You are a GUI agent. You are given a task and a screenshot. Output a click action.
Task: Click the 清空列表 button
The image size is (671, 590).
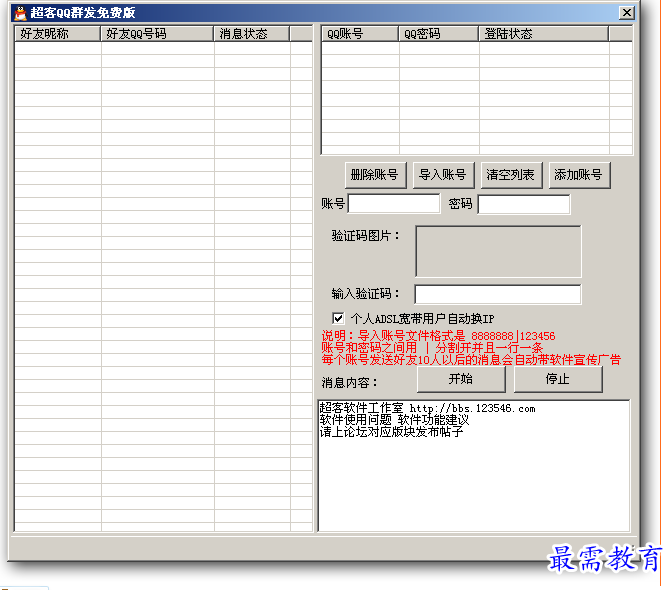coord(511,175)
